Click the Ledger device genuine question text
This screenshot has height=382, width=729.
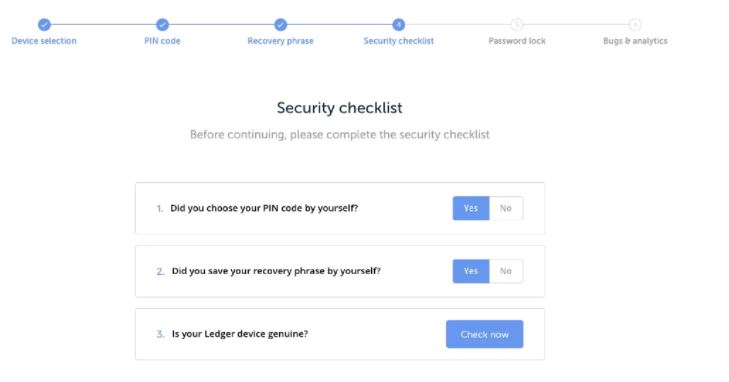coord(240,334)
